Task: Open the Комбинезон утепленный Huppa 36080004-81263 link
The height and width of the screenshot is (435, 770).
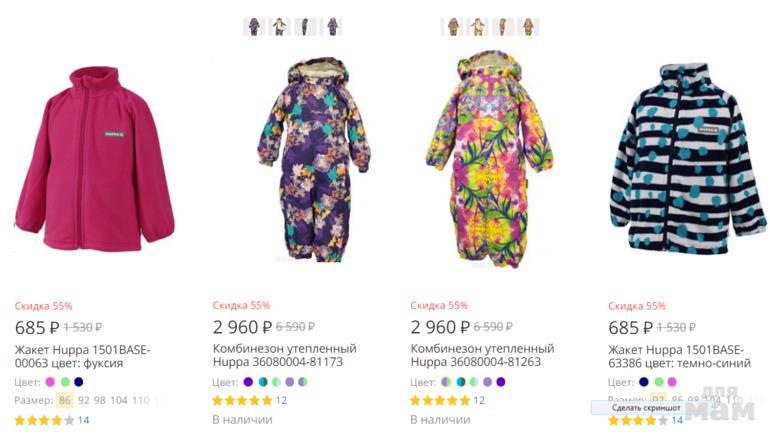Action: point(482,355)
